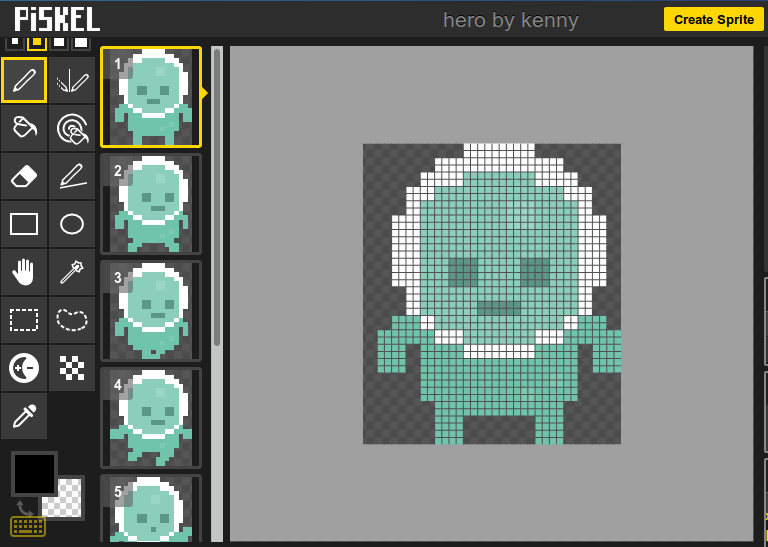This screenshot has height=547, width=768.
Task: Select the Move hand tool
Action: [24, 272]
